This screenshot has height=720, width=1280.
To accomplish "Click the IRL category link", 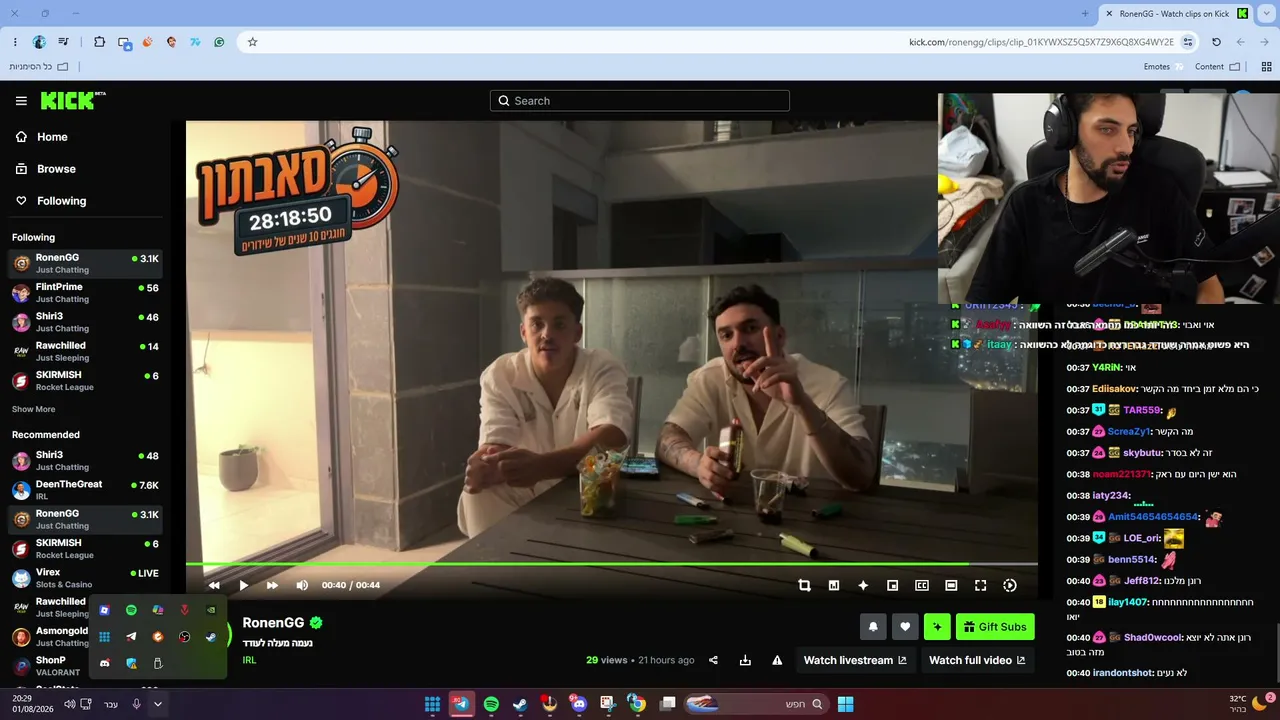I will point(249,660).
